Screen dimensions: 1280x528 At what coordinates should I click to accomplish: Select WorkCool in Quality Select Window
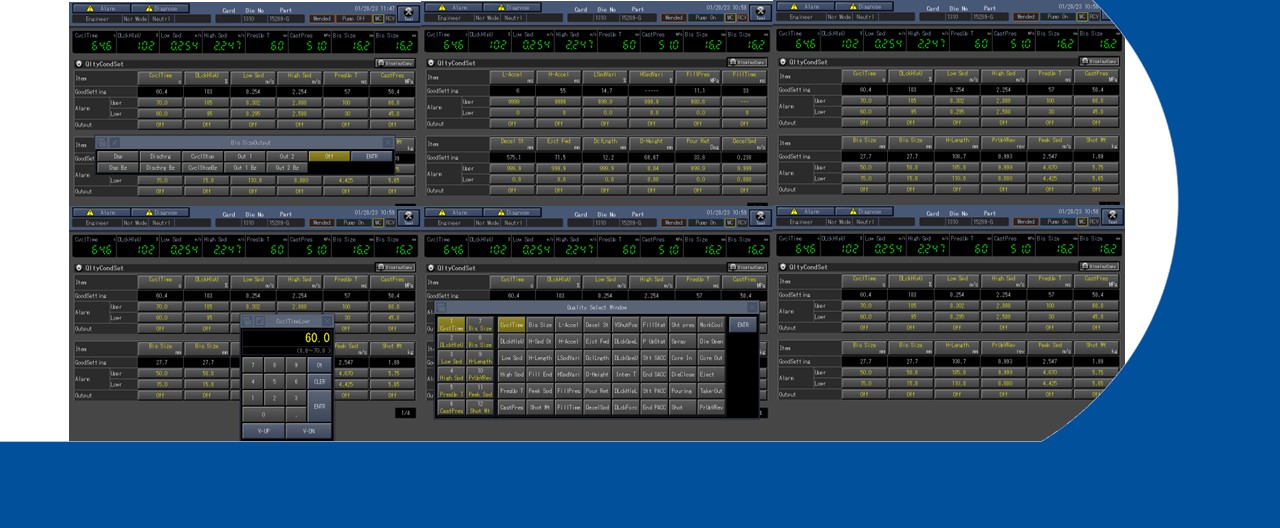pos(712,325)
